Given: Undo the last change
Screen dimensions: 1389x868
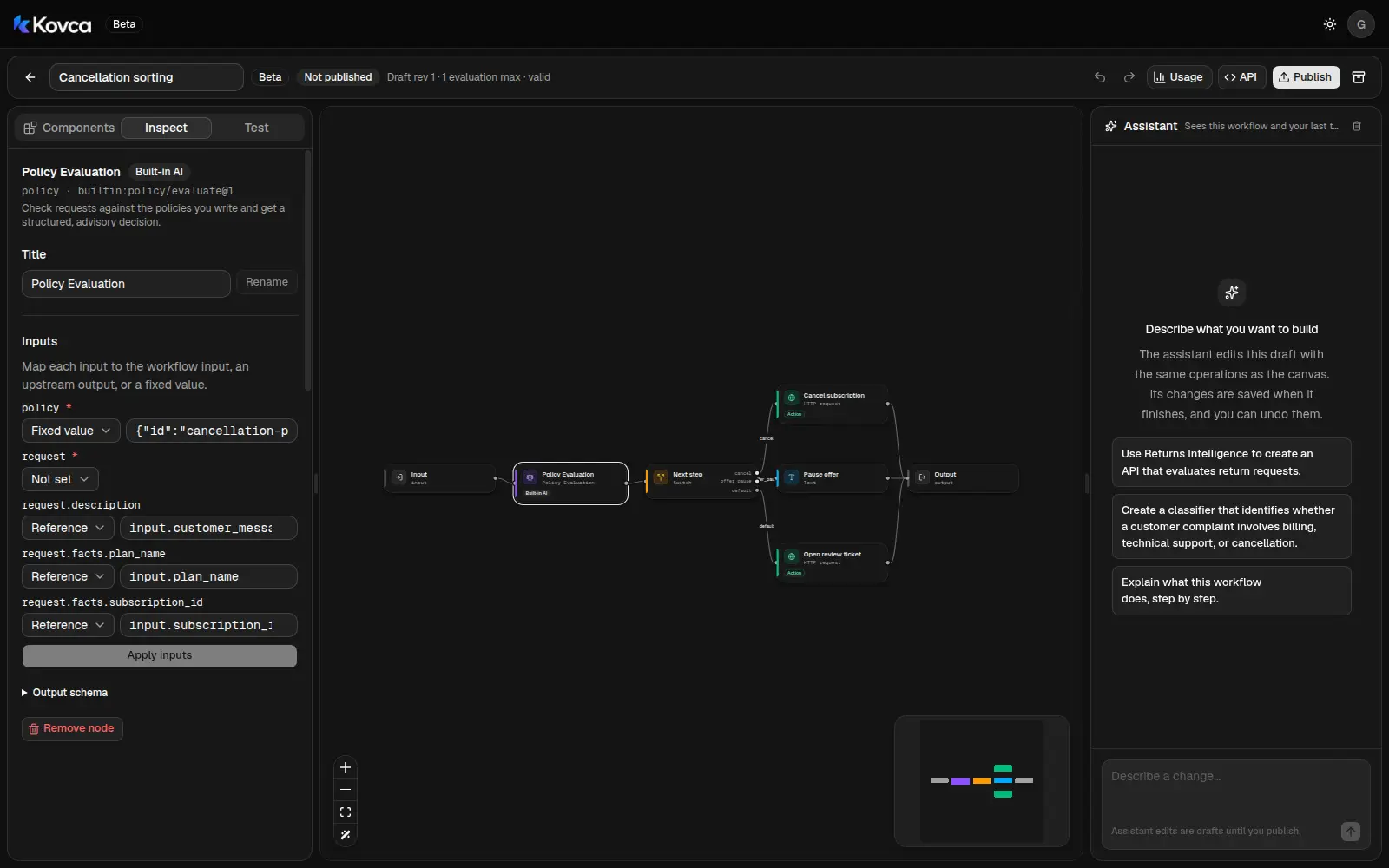Looking at the screenshot, I should coord(1100,77).
